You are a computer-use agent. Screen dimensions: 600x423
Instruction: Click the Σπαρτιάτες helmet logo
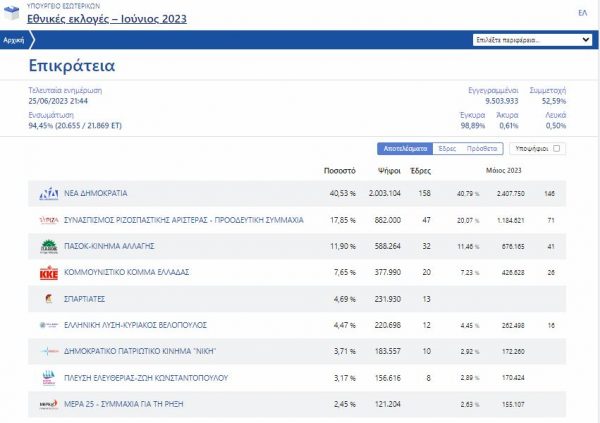click(x=49, y=299)
